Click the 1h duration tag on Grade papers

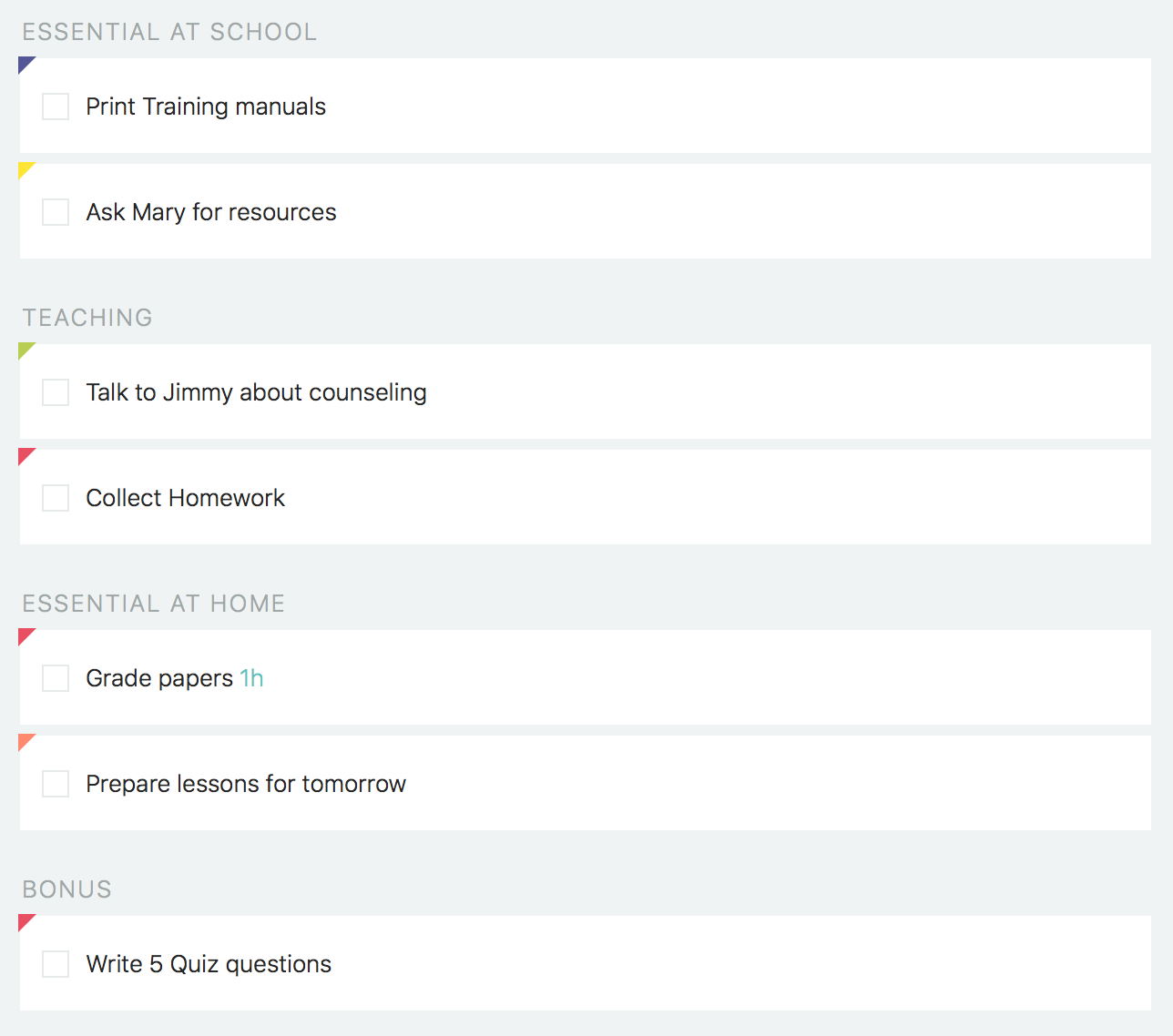(x=251, y=678)
